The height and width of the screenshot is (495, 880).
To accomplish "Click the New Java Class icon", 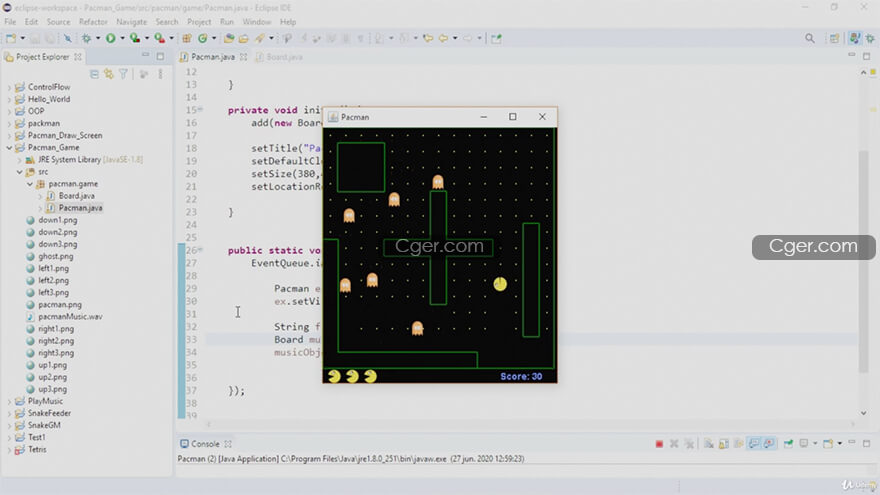I will pyautogui.click(x=203, y=38).
